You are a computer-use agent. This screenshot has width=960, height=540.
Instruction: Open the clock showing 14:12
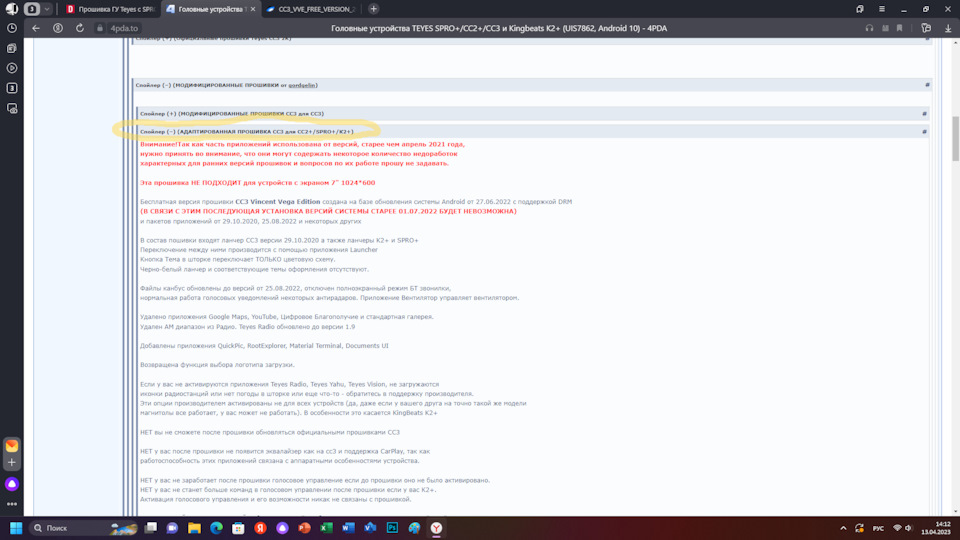937,528
